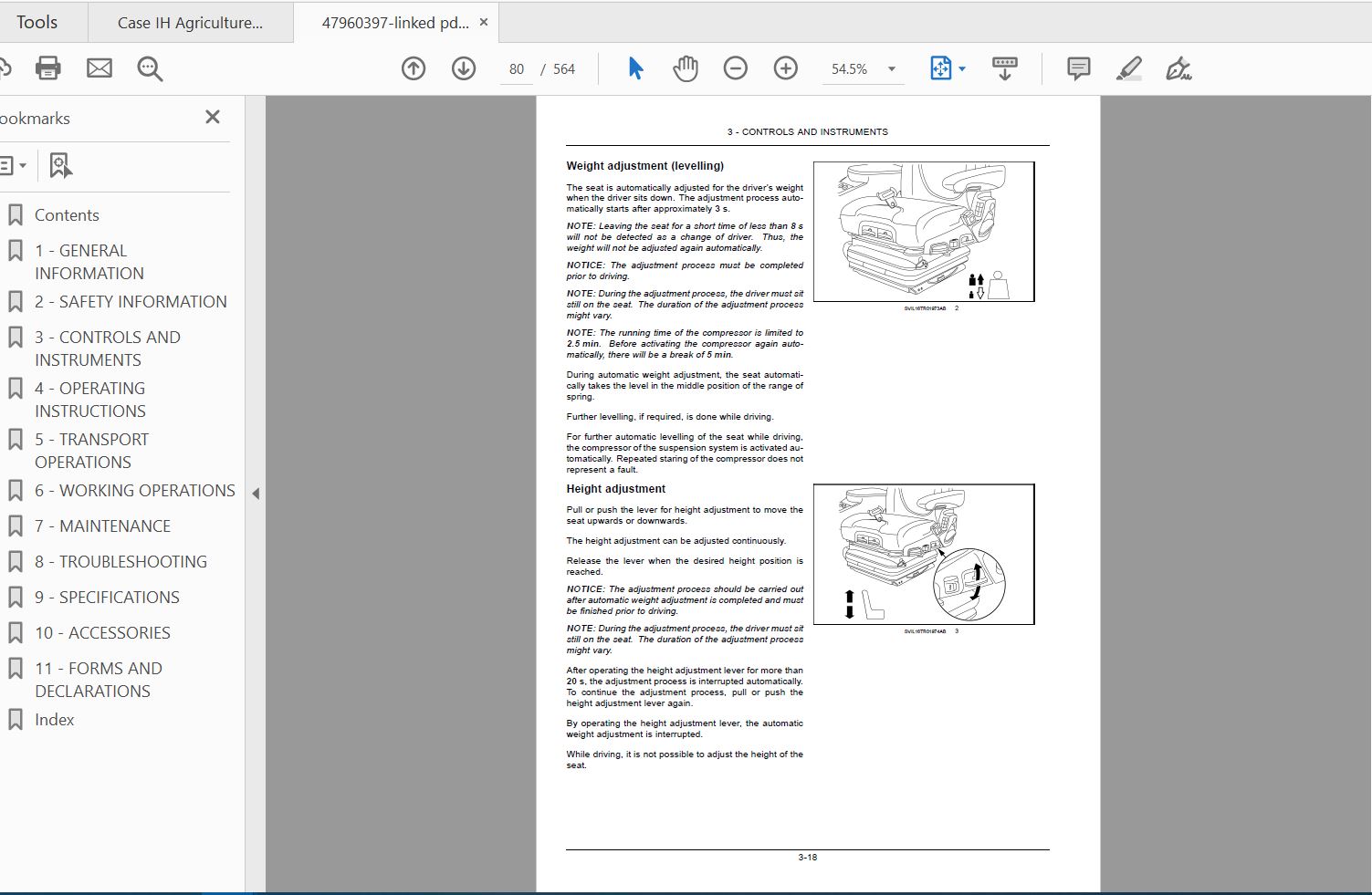Click the email envelope icon

[99, 68]
